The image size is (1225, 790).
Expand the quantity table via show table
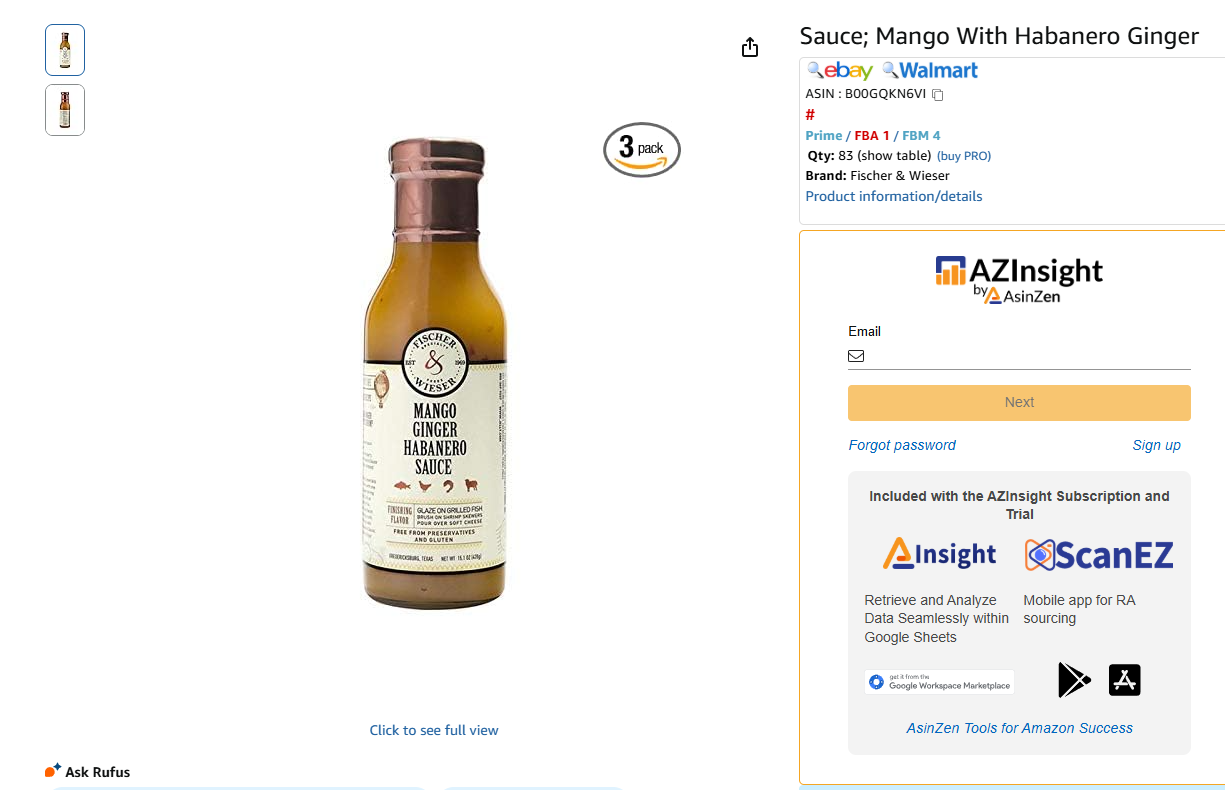coord(899,156)
